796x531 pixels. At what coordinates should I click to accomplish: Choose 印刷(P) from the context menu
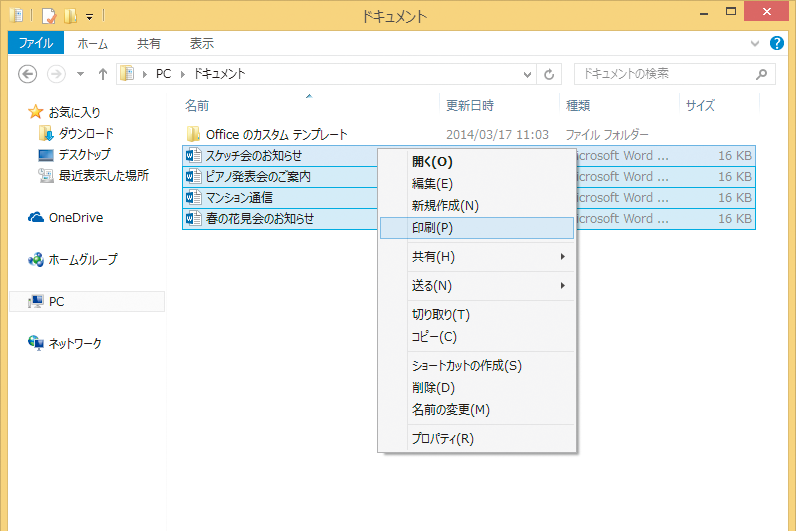pyautogui.click(x=476, y=228)
